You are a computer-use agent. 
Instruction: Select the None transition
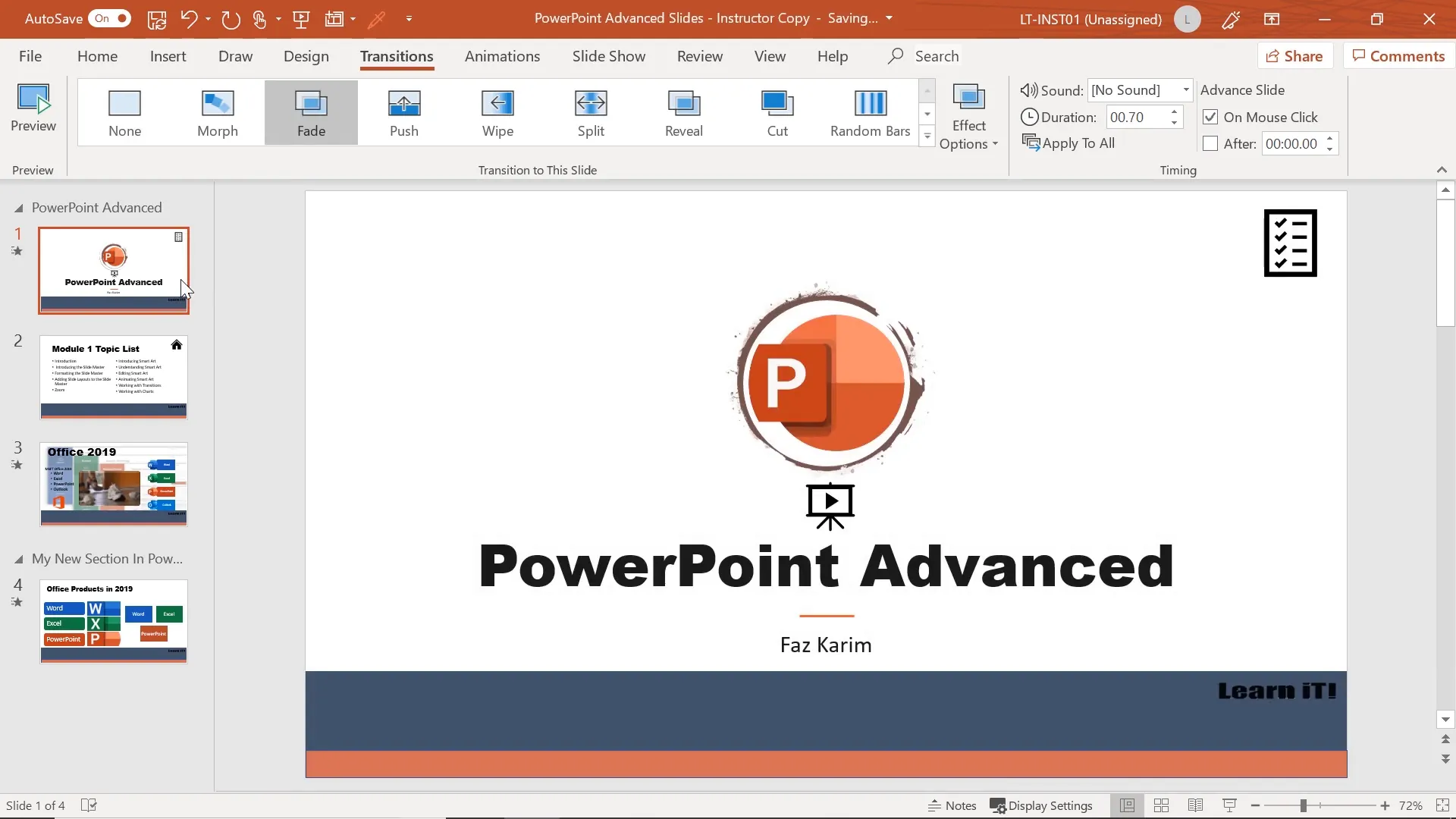tap(125, 113)
